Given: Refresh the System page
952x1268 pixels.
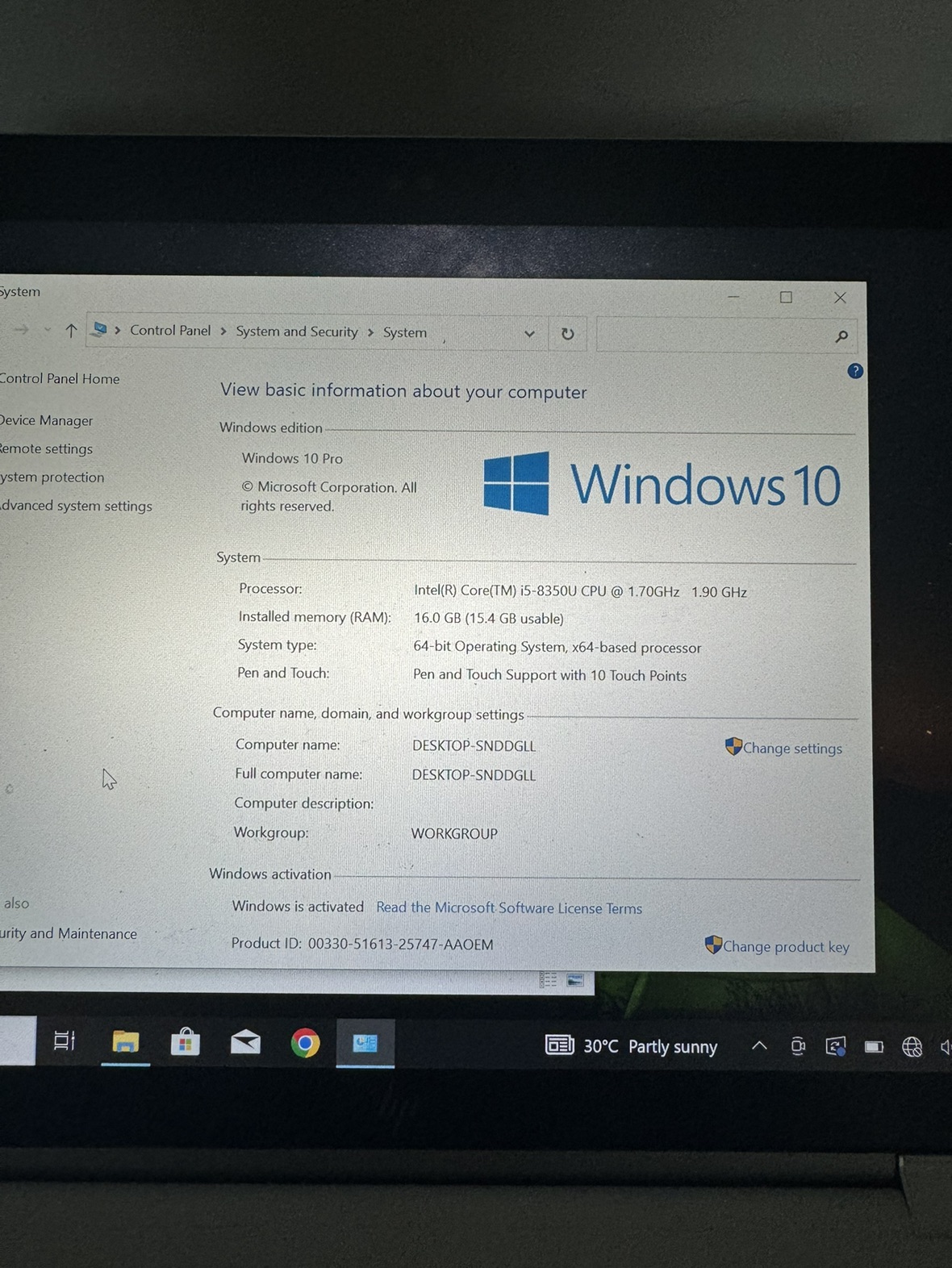Looking at the screenshot, I should [x=567, y=334].
